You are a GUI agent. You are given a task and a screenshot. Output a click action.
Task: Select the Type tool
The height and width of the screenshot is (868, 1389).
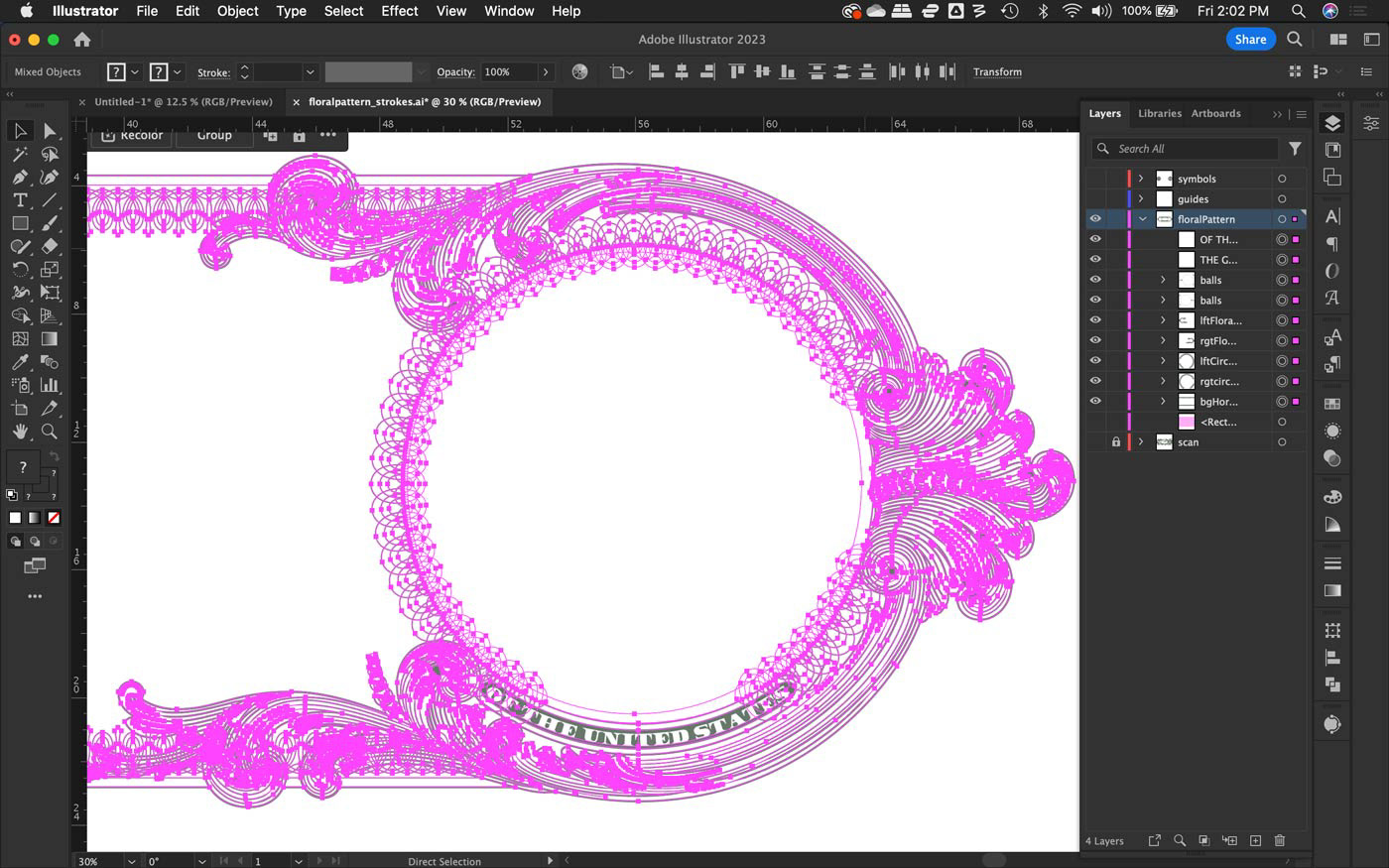20,200
